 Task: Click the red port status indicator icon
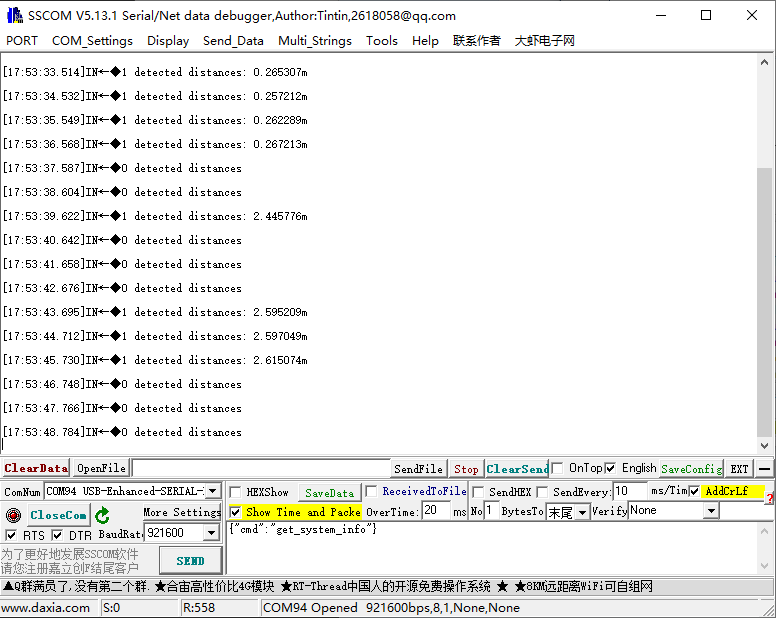(x=12, y=515)
